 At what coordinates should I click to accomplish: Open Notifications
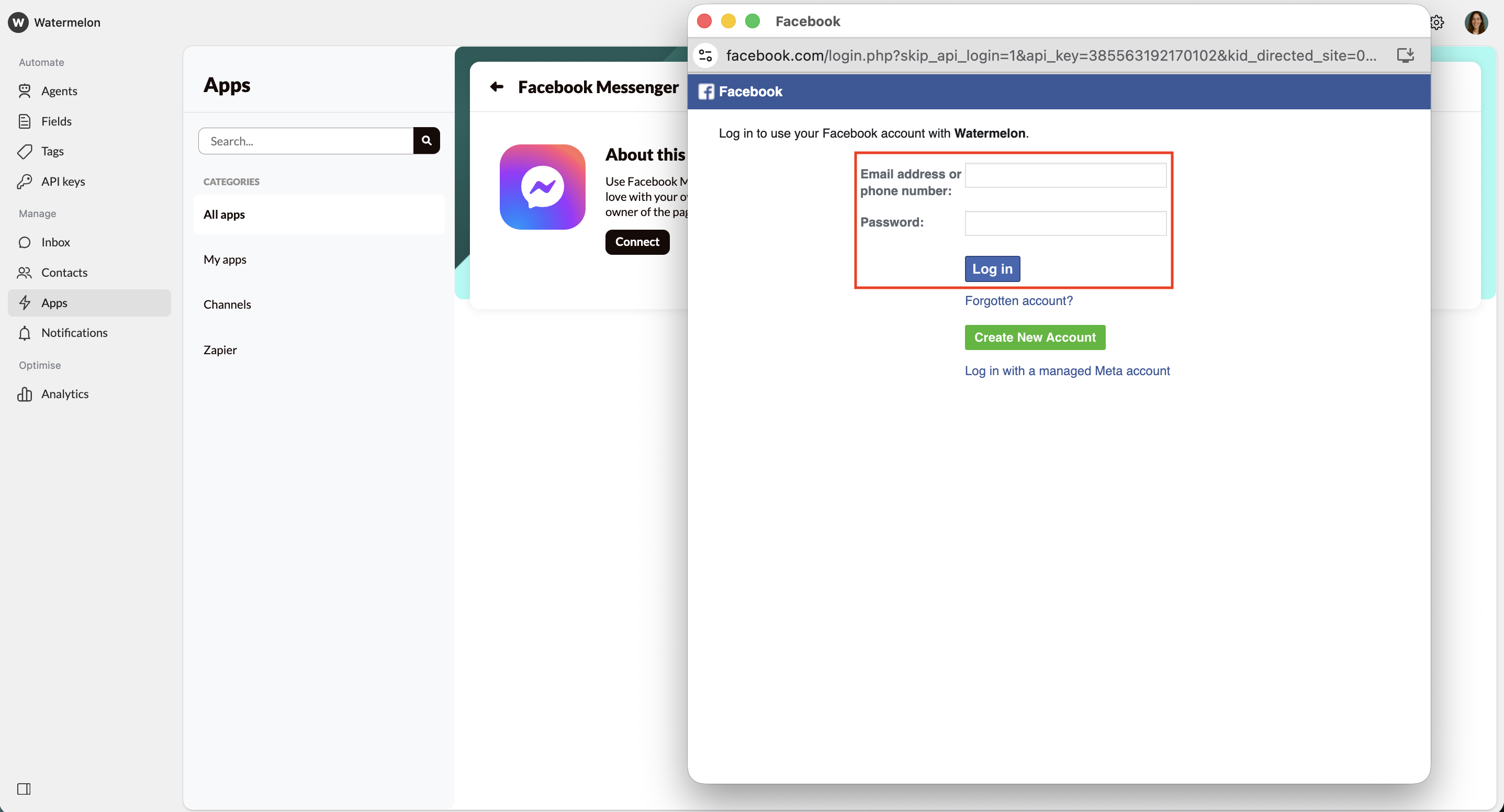point(74,333)
